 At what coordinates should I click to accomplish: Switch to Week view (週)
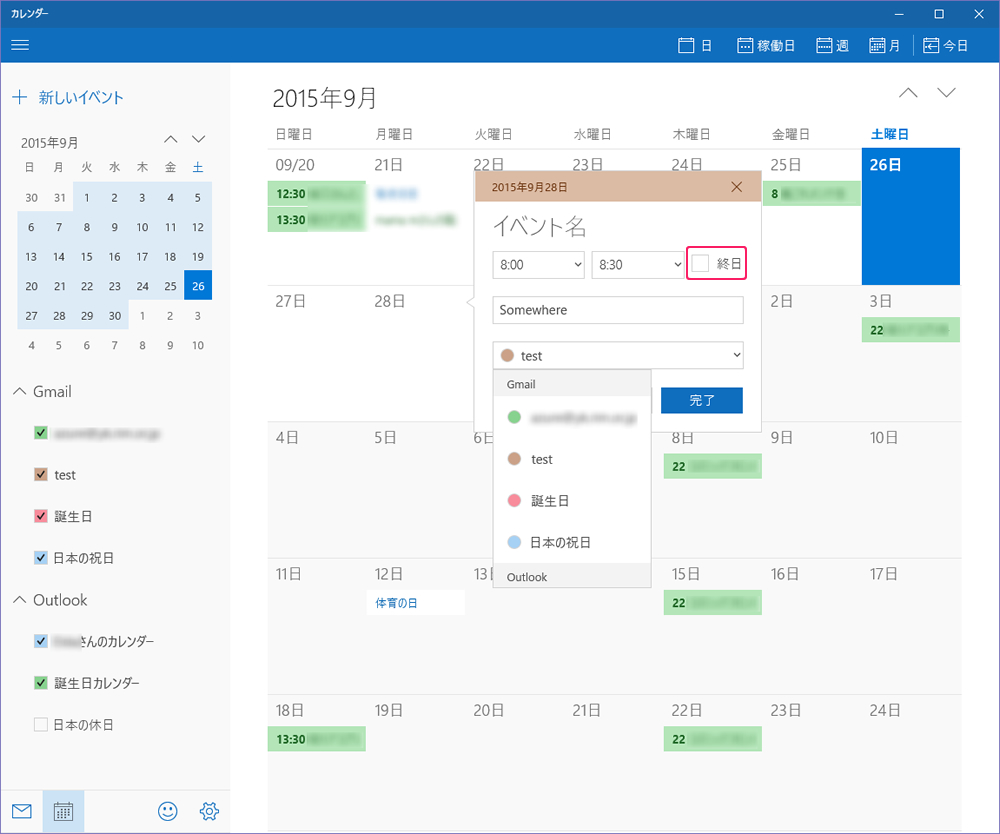click(832, 45)
